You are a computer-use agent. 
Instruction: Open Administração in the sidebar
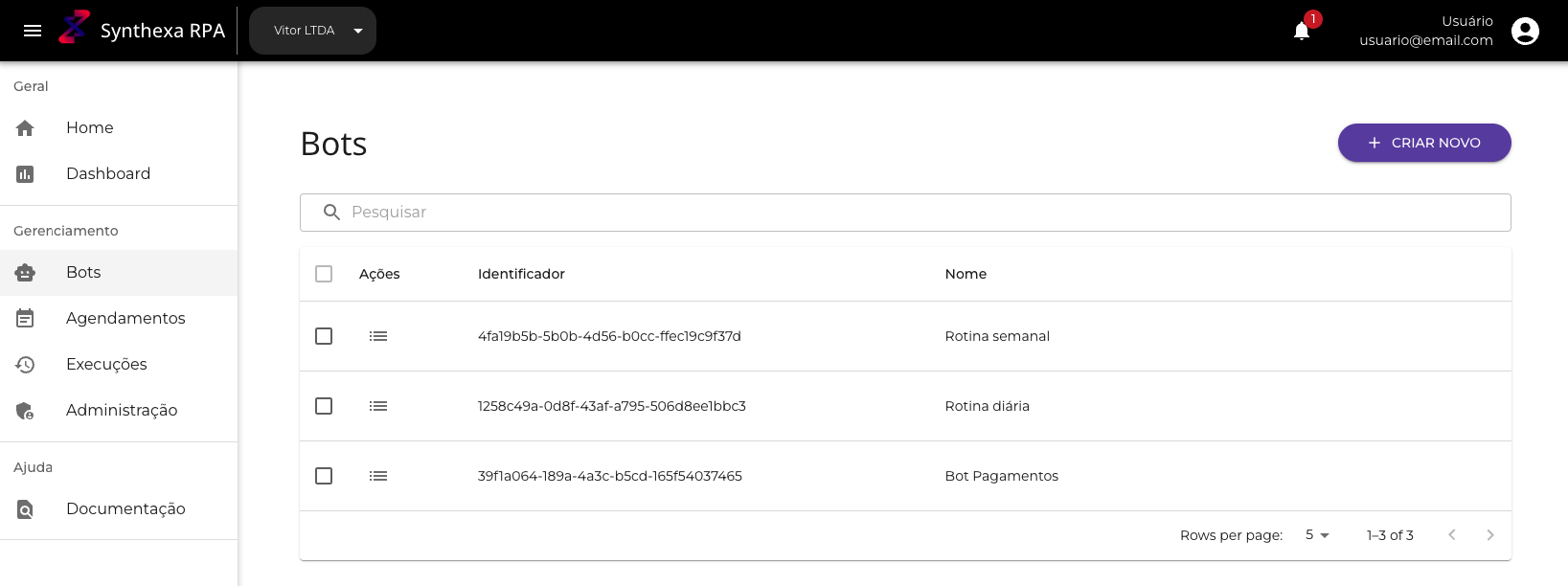119,410
